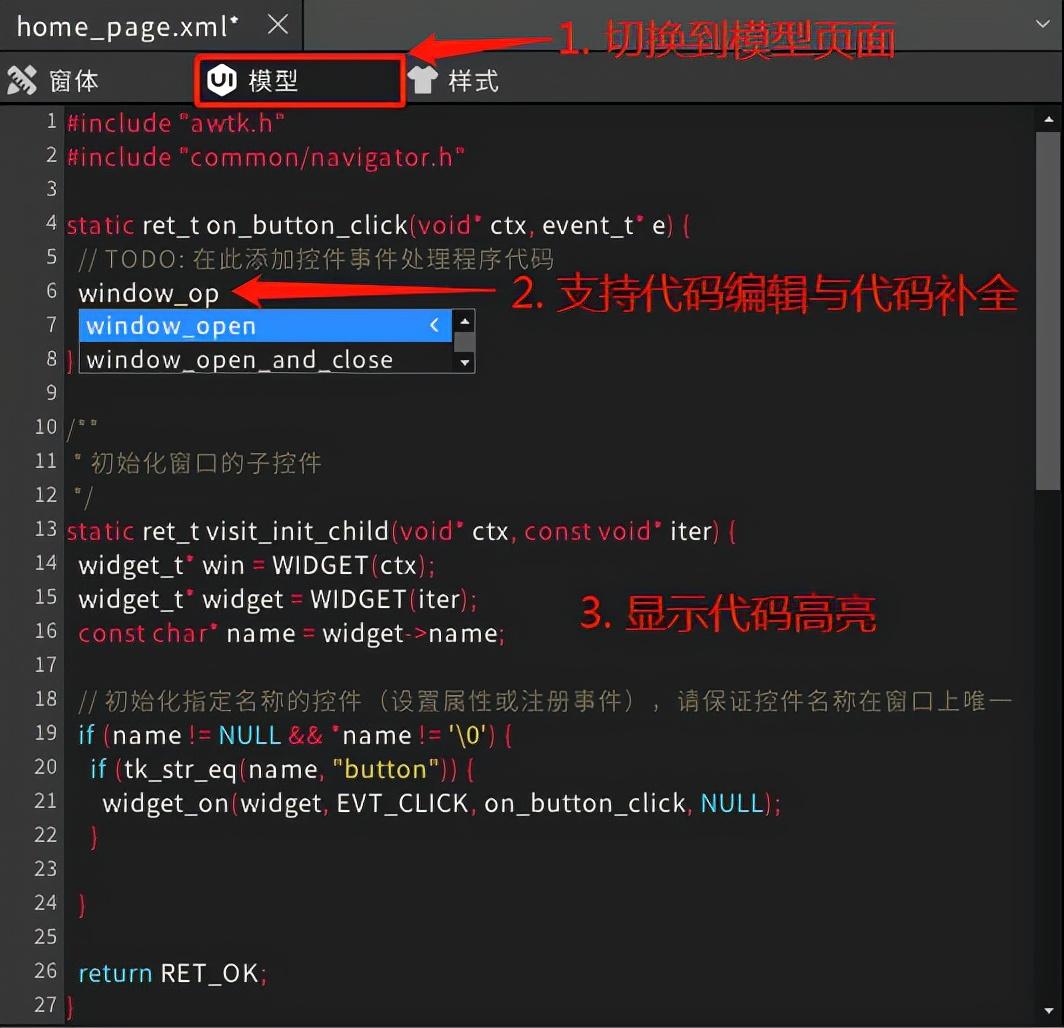1064x1028 pixels.
Task: Click the 样式 shirt icon
Action: (x=421, y=79)
